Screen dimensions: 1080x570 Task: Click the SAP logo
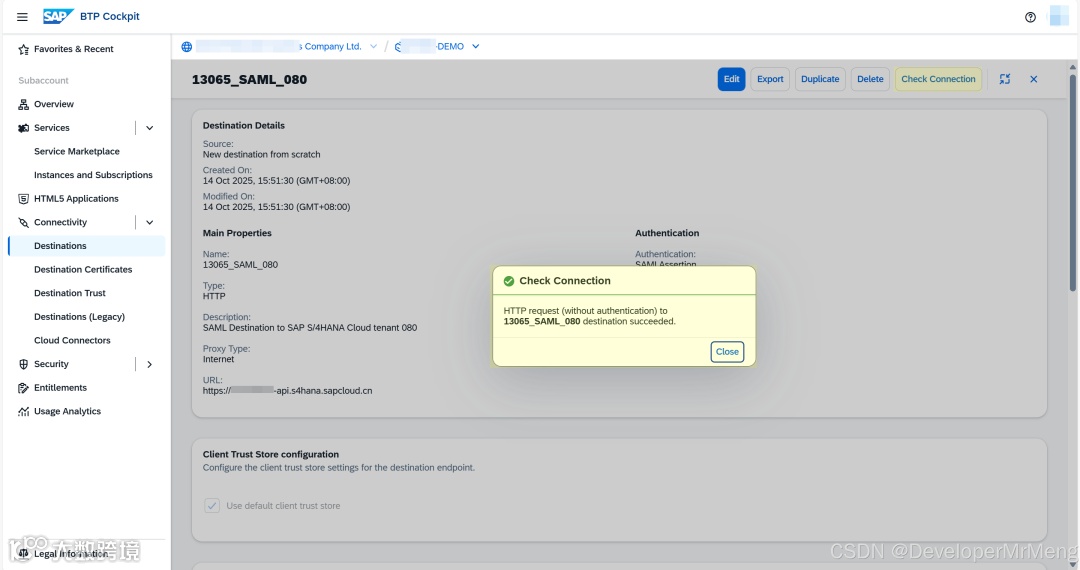point(58,16)
